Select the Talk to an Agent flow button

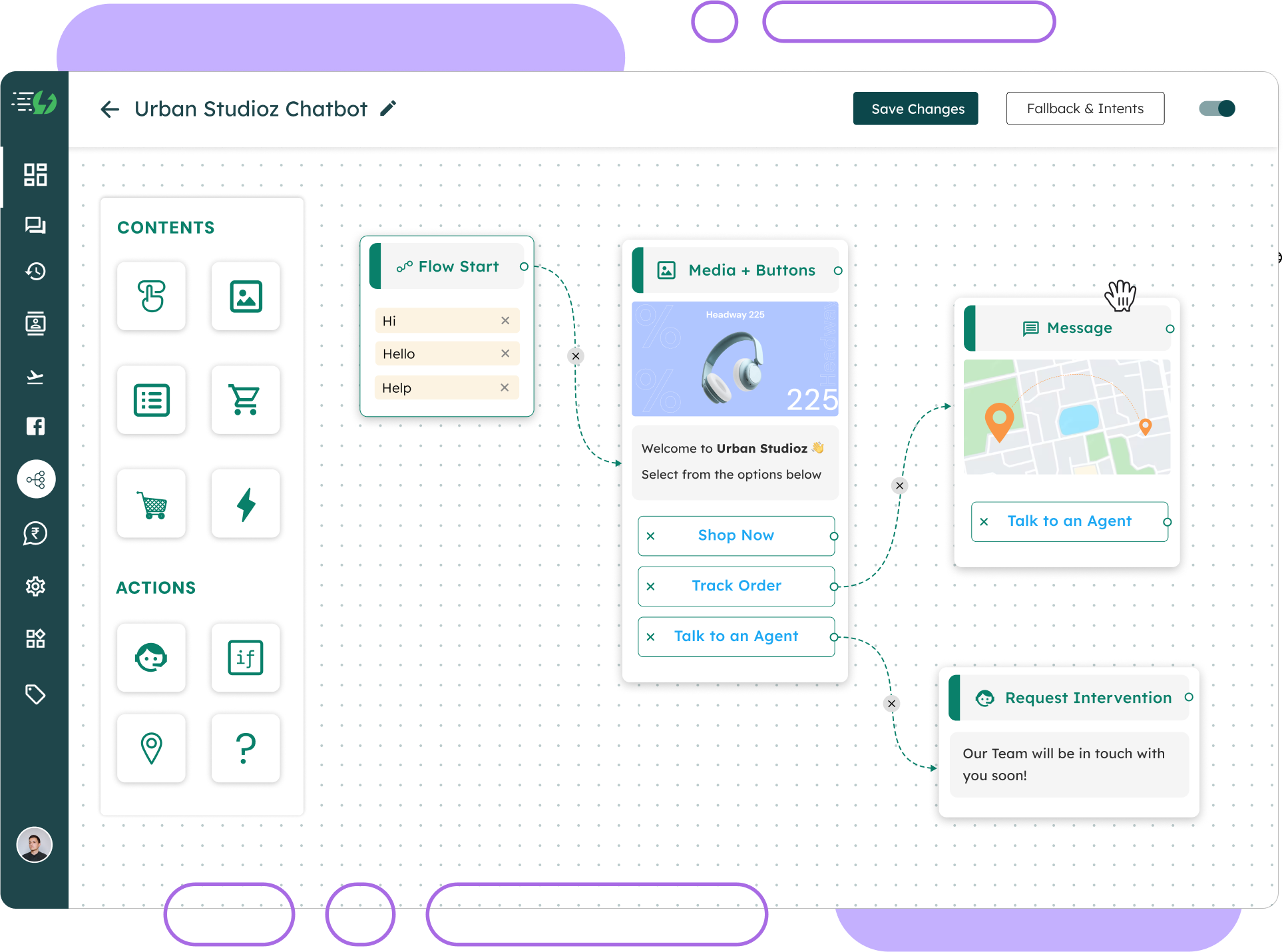point(737,635)
